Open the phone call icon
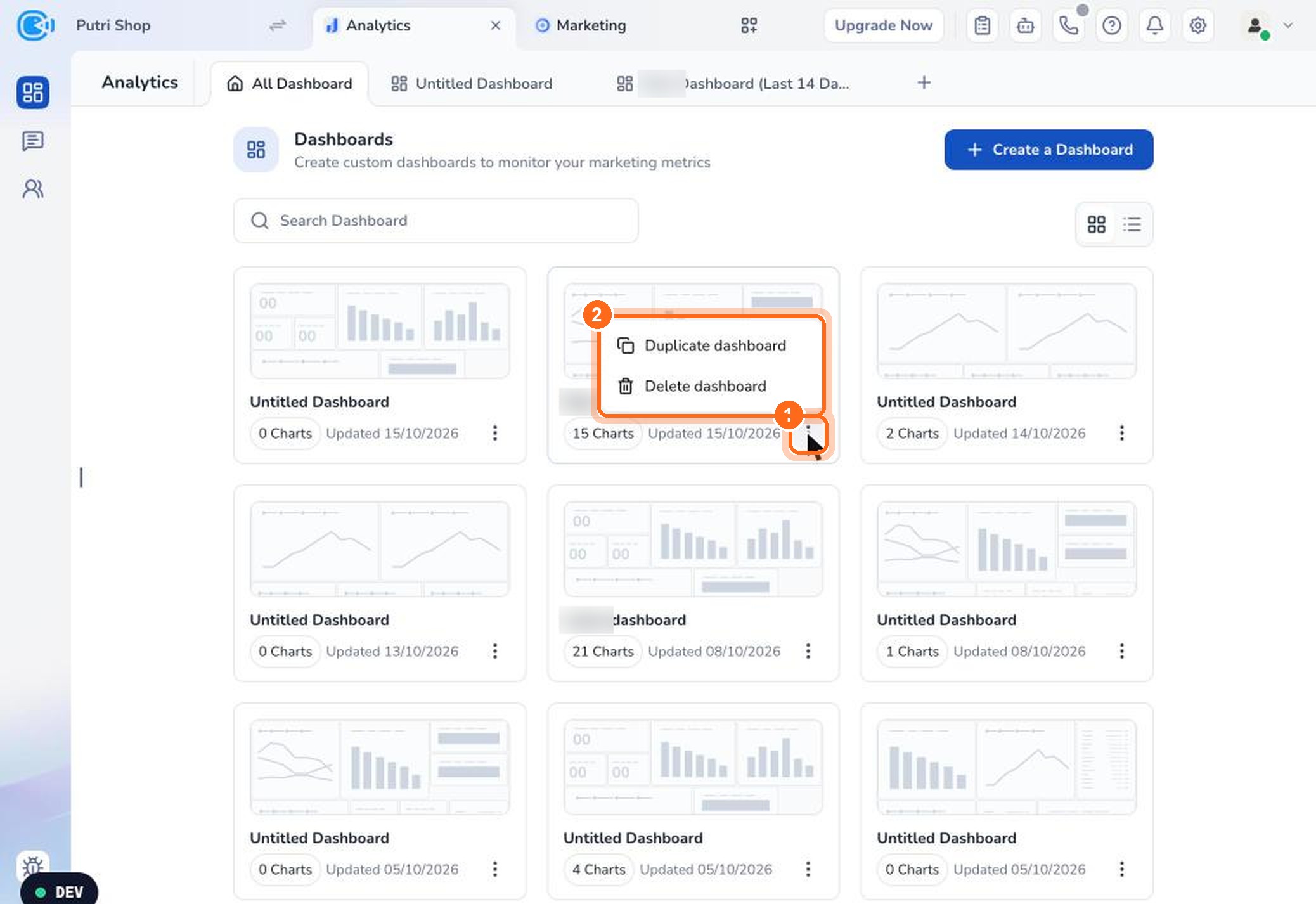Image resolution: width=1316 pixels, height=904 pixels. [1069, 25]
